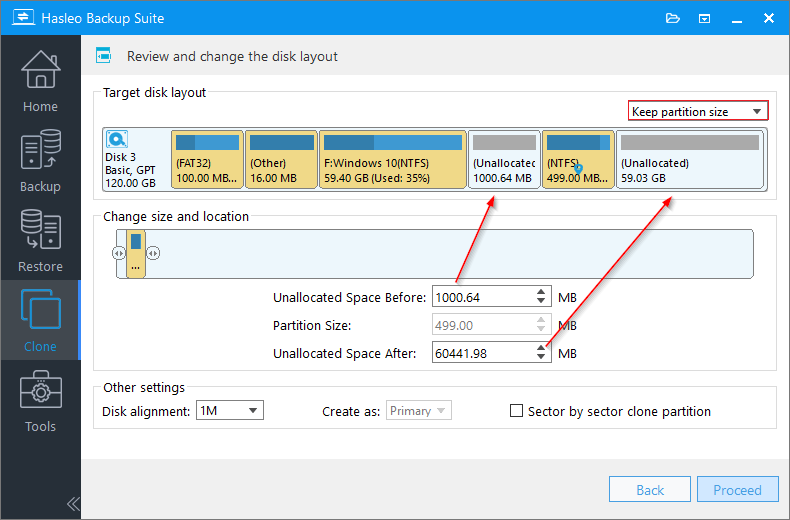790x520 pixels.
Task: Close the Hasleo Backup Suite window
Action: coord(769,19)
